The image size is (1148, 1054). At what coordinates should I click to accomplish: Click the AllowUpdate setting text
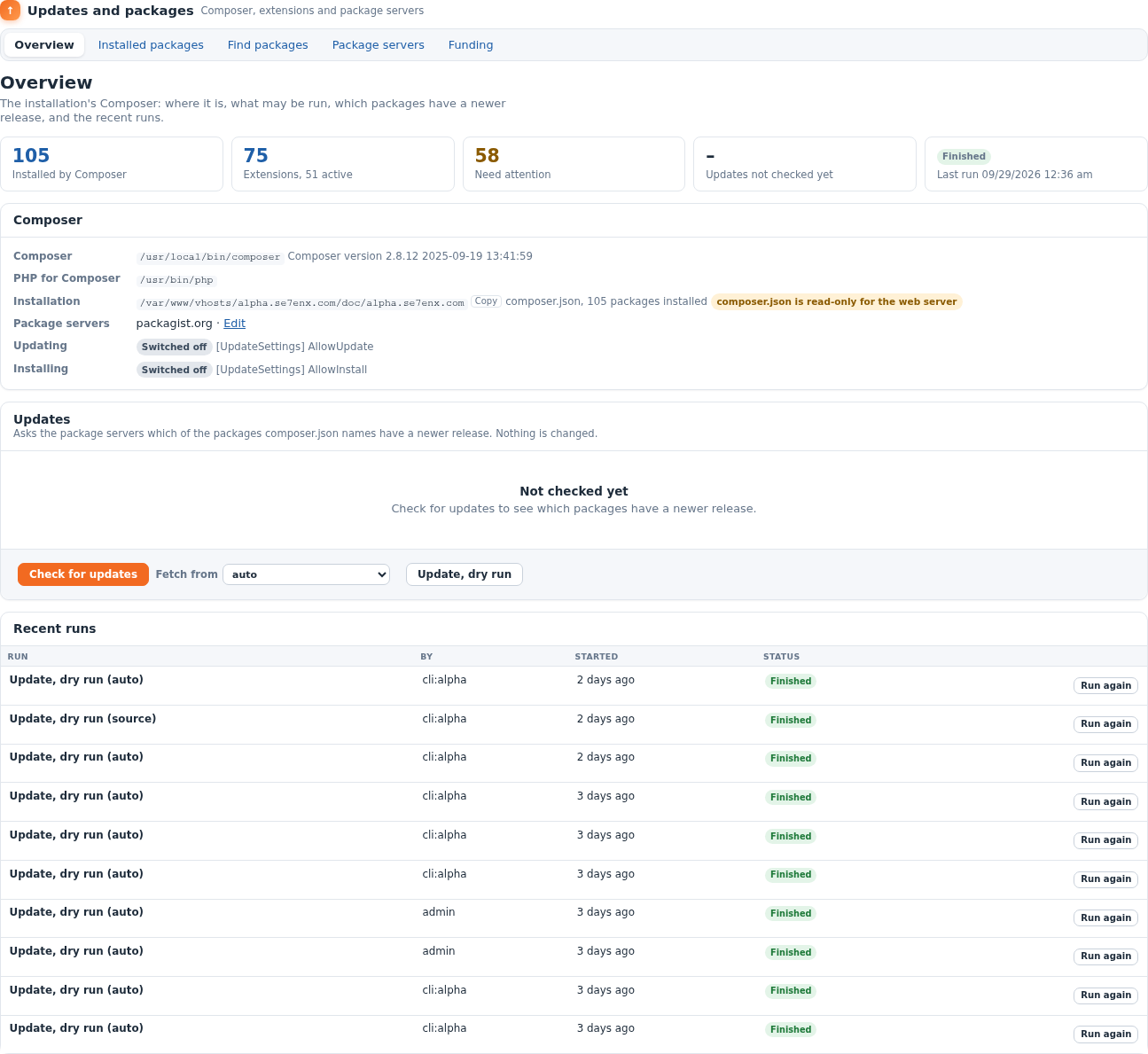pos(294,347)
